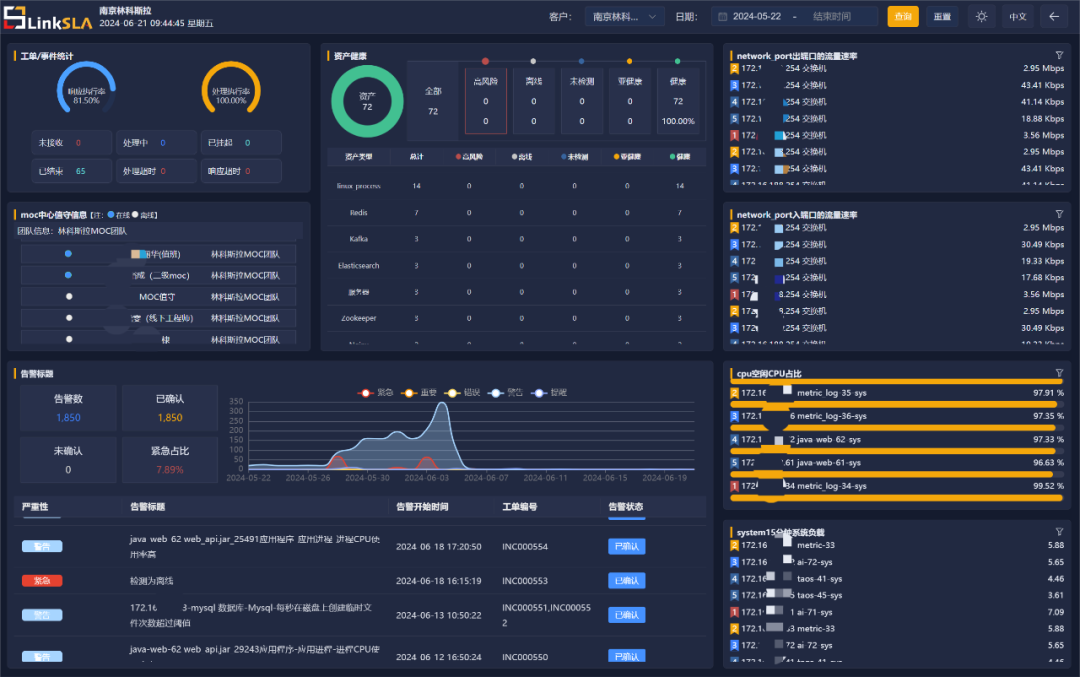Expand the 客户 customer dropdown

(625, 17)
